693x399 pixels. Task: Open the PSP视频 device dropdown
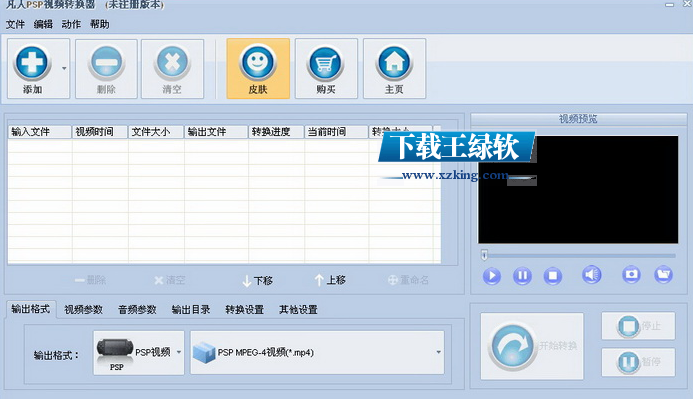point(139,353)
